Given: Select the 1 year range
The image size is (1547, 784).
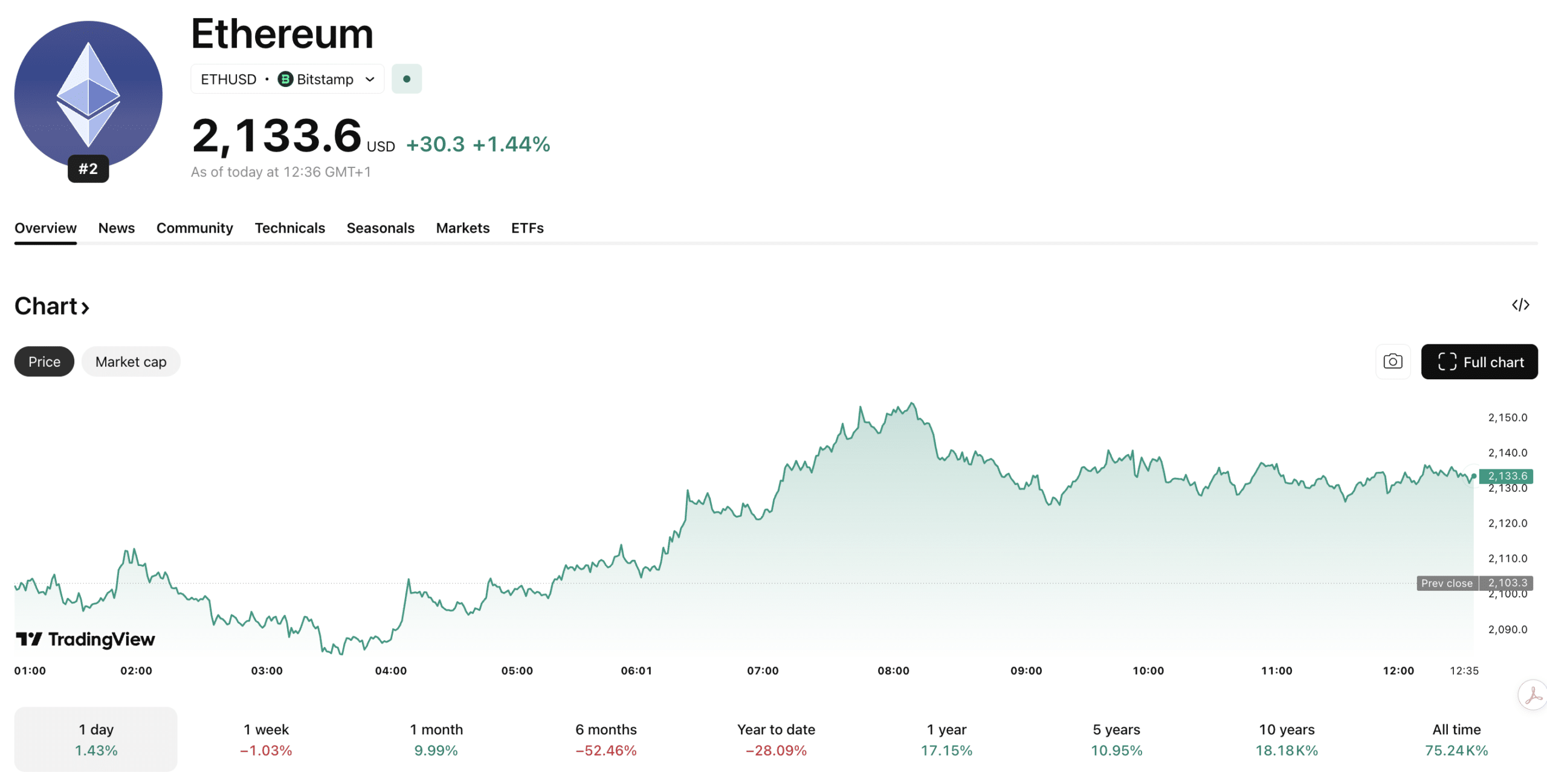Looking at the screenshot, I should pyautogui.click(x=947, y=739).
